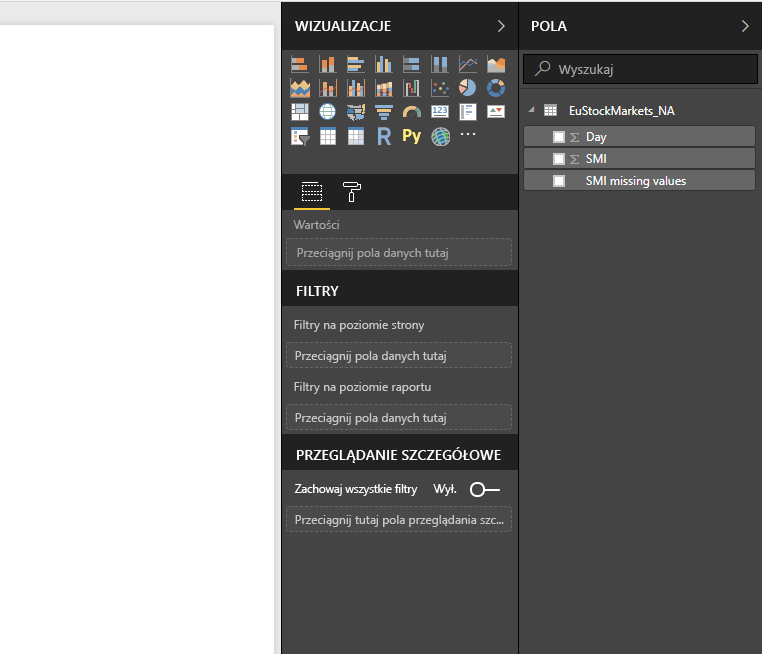Viewport: 762px width, 654px height.
Task: Choose the Clustered column chart visual
Action: click(x=383, y=64)
